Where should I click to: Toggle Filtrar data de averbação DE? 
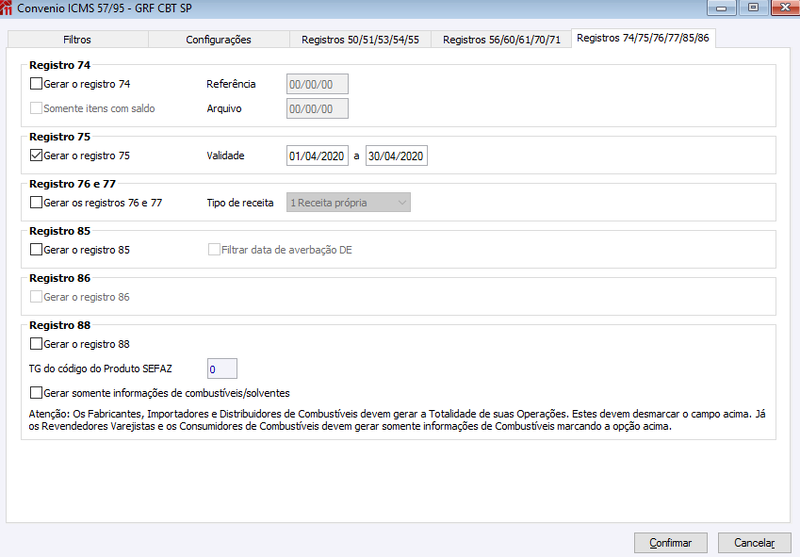[x=214, y=249]
